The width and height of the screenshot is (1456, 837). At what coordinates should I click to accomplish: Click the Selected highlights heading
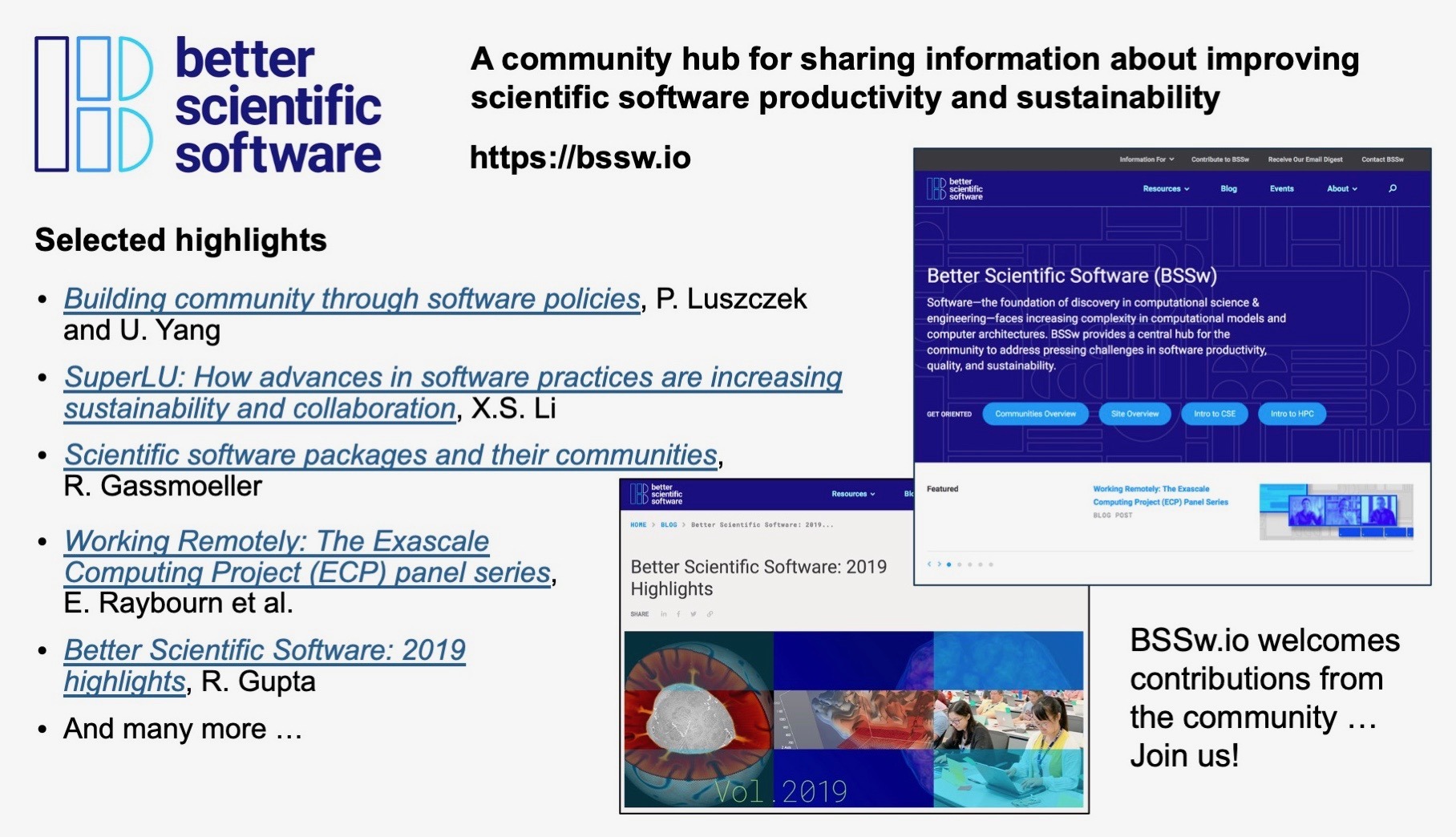pos(181,241)
